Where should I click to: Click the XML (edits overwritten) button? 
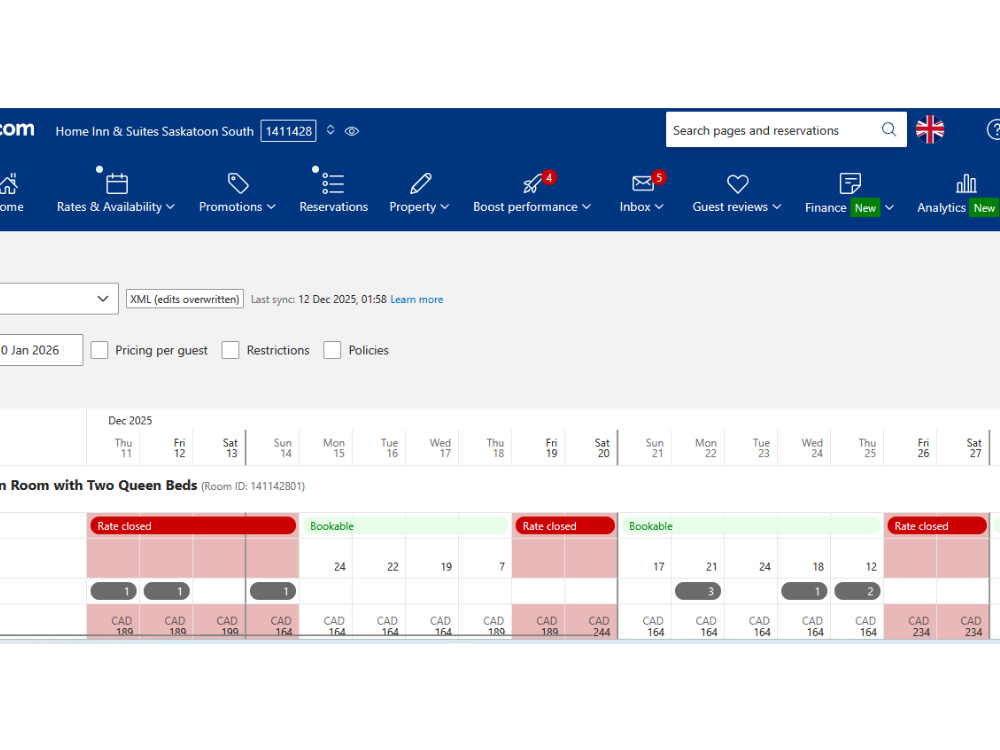click(x=185, y=299)
